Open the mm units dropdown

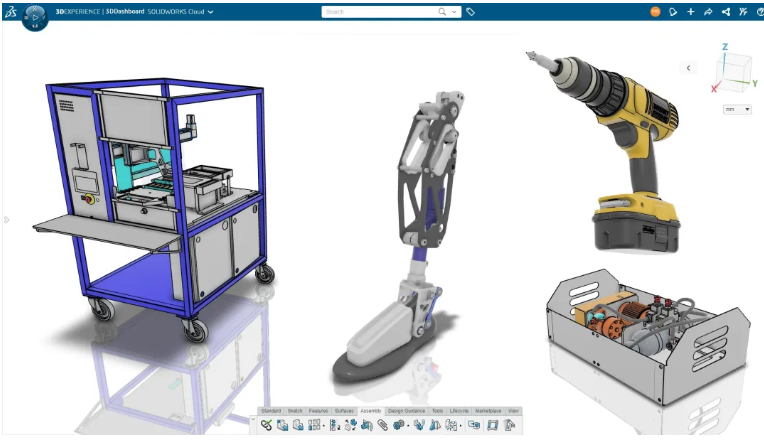point(737,109)
